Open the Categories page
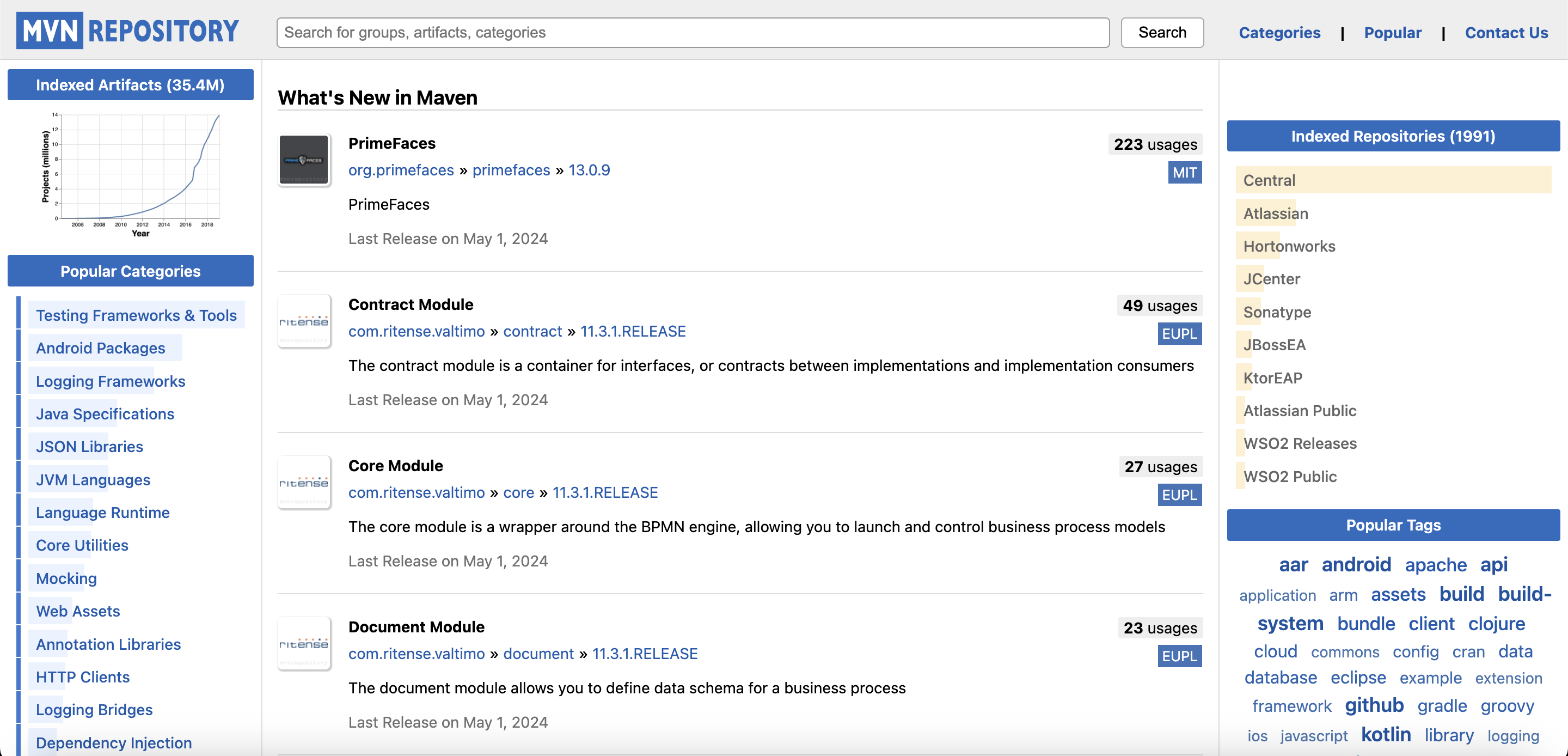Screen dimensions: 1568x756 coord(1279,32)
